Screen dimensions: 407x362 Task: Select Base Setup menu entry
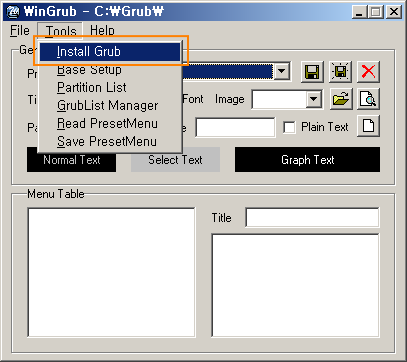pos(110,70)
